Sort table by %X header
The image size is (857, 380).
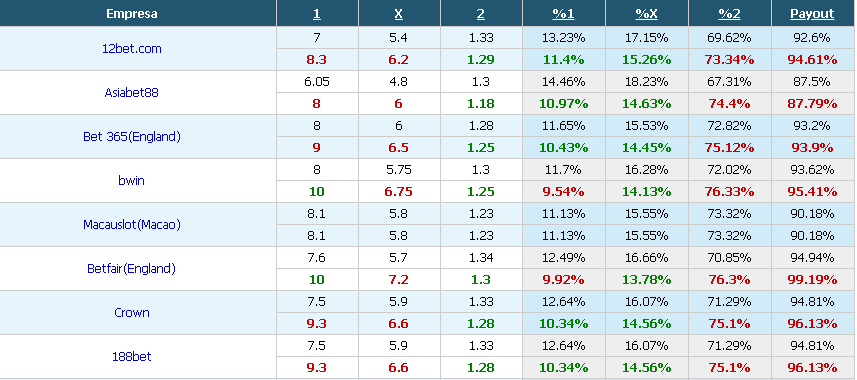pyautogui.click(x=647, y=14)
